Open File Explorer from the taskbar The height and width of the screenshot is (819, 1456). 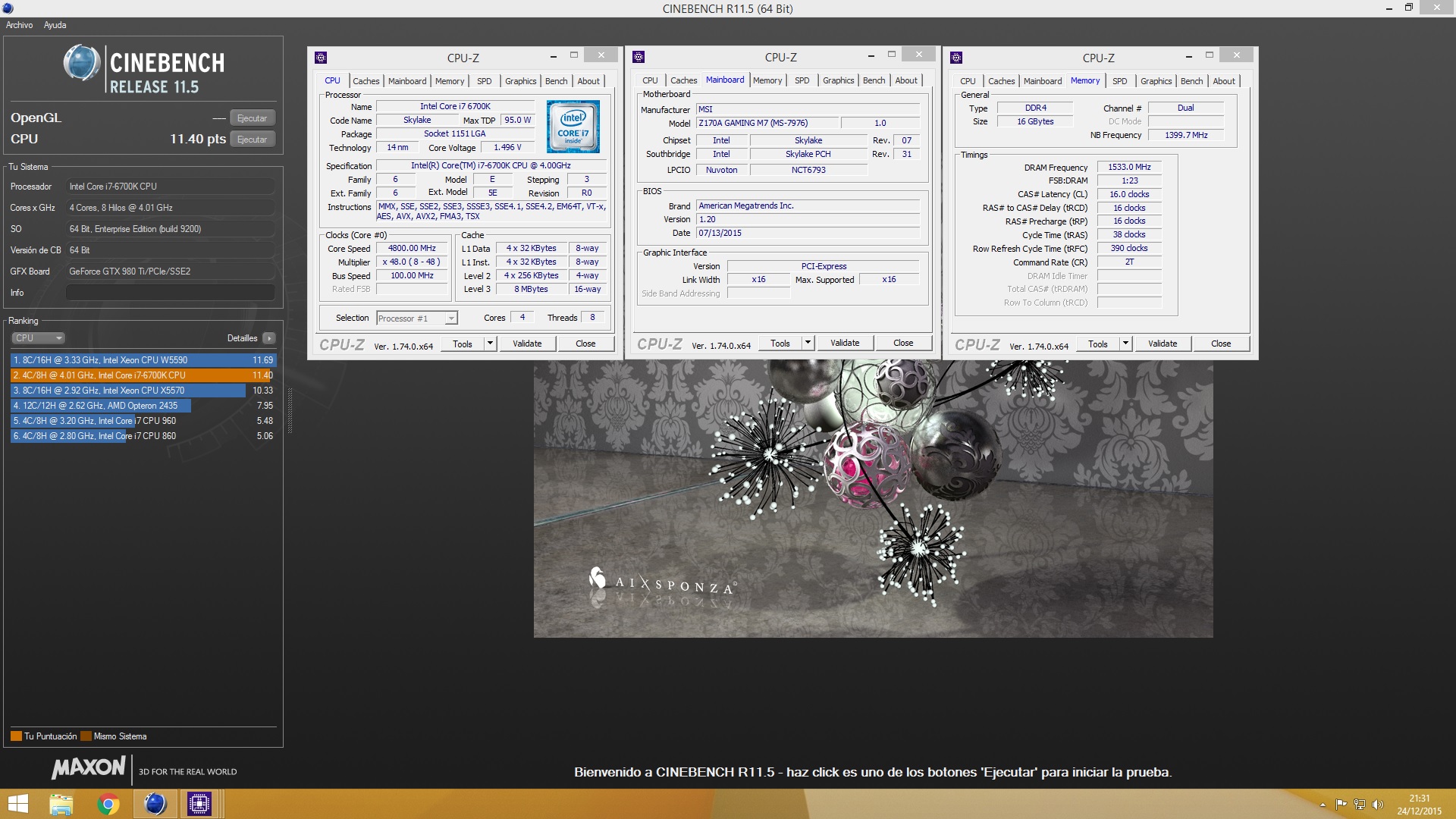[61, 804]
